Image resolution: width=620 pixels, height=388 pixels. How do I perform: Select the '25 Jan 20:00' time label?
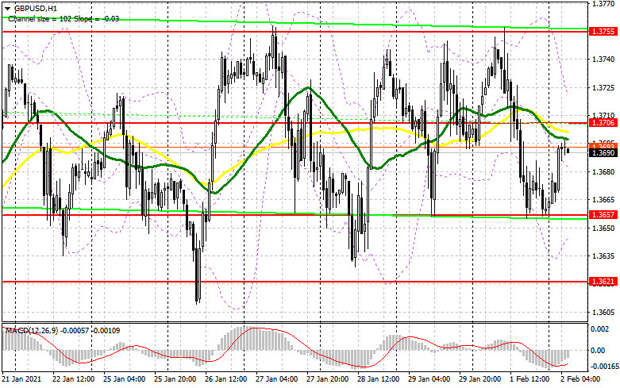[175, 379]
